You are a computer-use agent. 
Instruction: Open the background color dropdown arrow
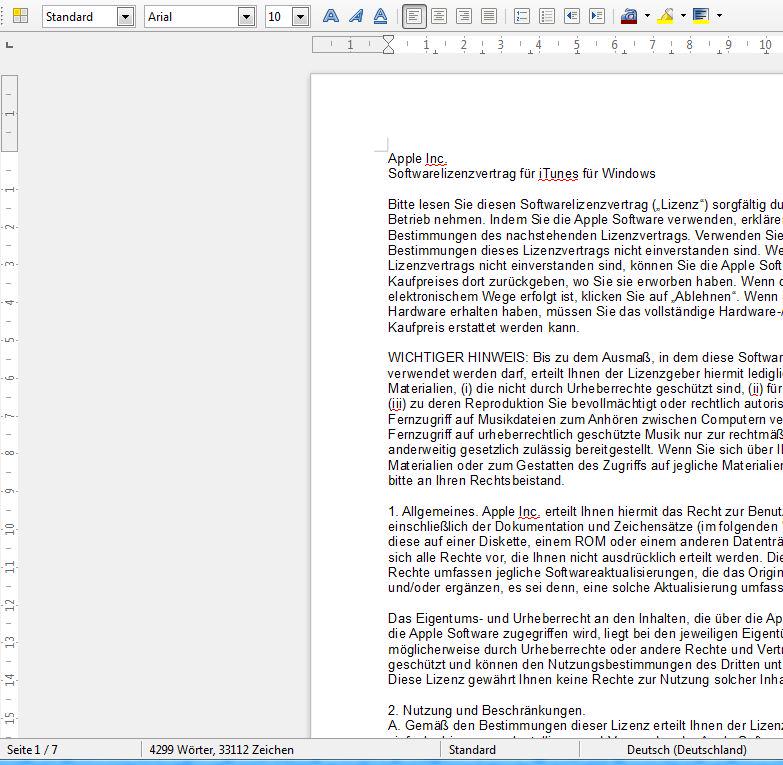pyautogui.click(x=719, y=16)
